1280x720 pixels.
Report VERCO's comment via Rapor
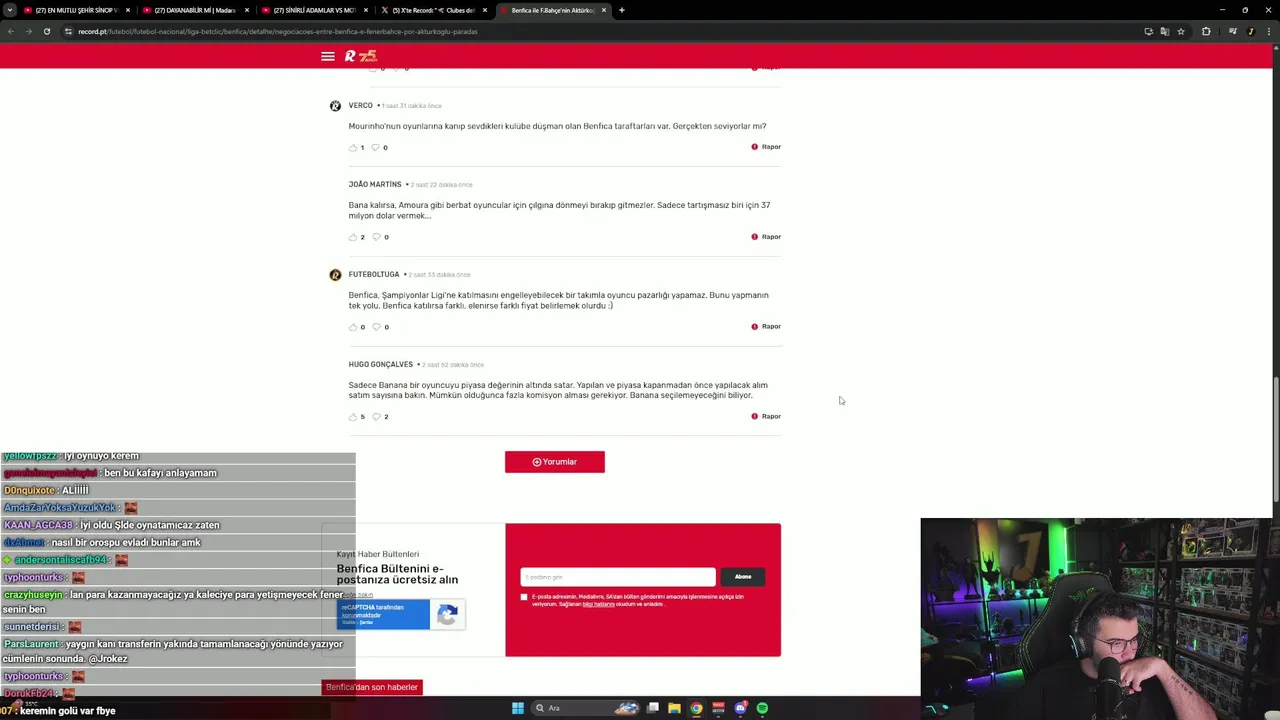click(x=766, y=147)
